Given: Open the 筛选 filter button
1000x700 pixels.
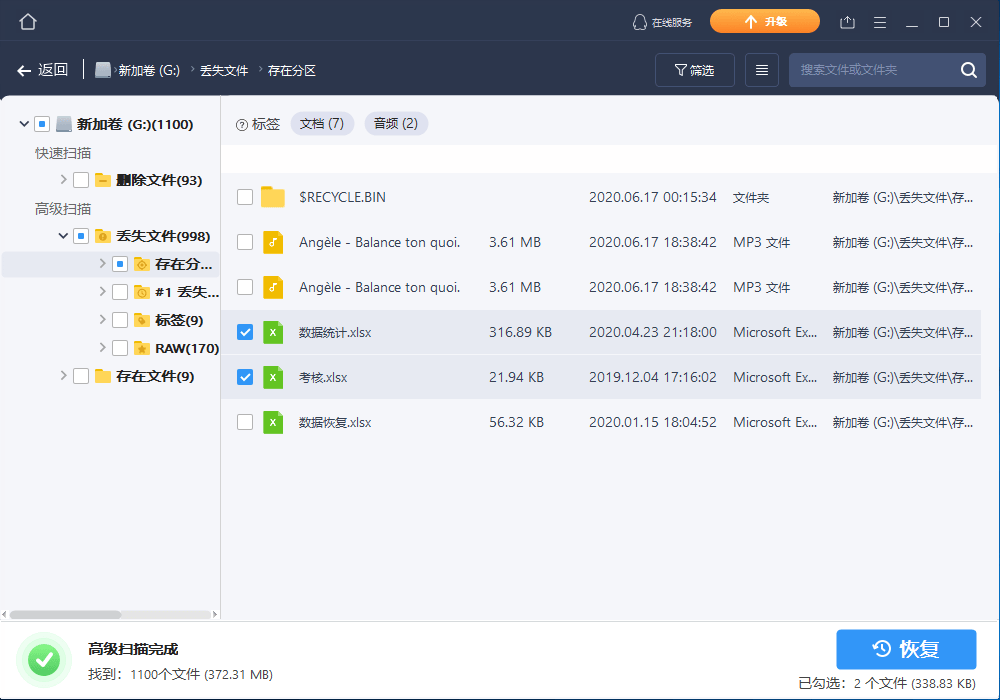Looking at the screenshot, I should 695,70.
